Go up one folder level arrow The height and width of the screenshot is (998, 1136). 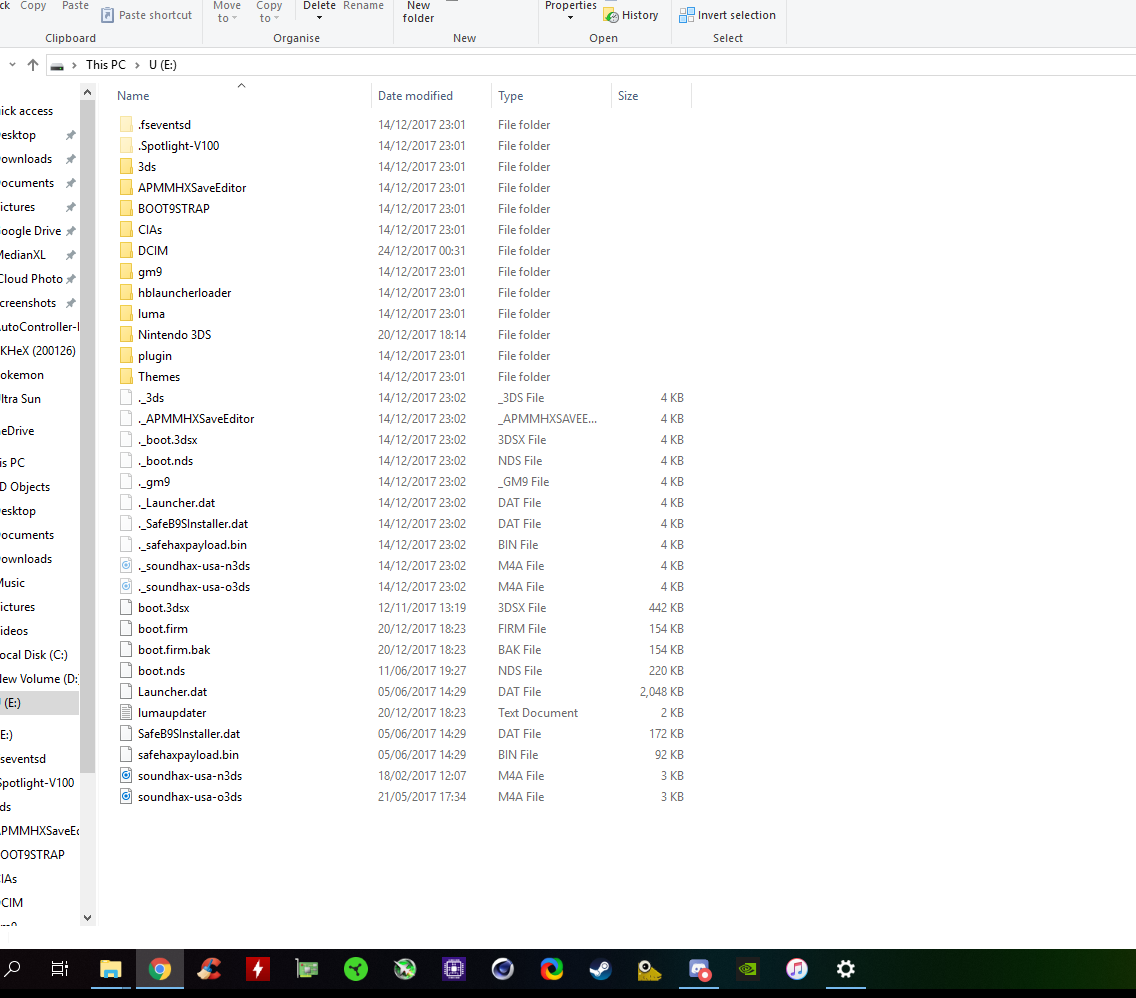coord(33,64)
